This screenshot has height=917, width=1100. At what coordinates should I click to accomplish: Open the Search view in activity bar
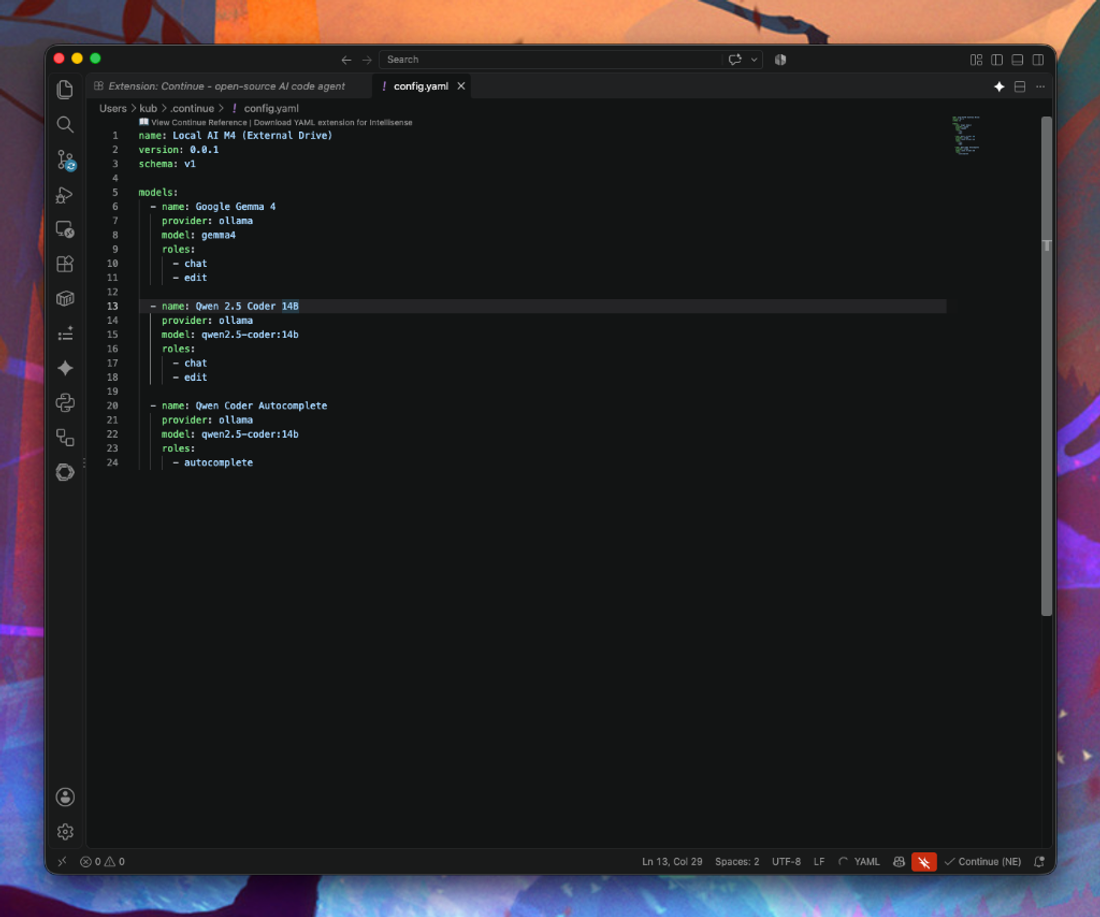point(65,124)
